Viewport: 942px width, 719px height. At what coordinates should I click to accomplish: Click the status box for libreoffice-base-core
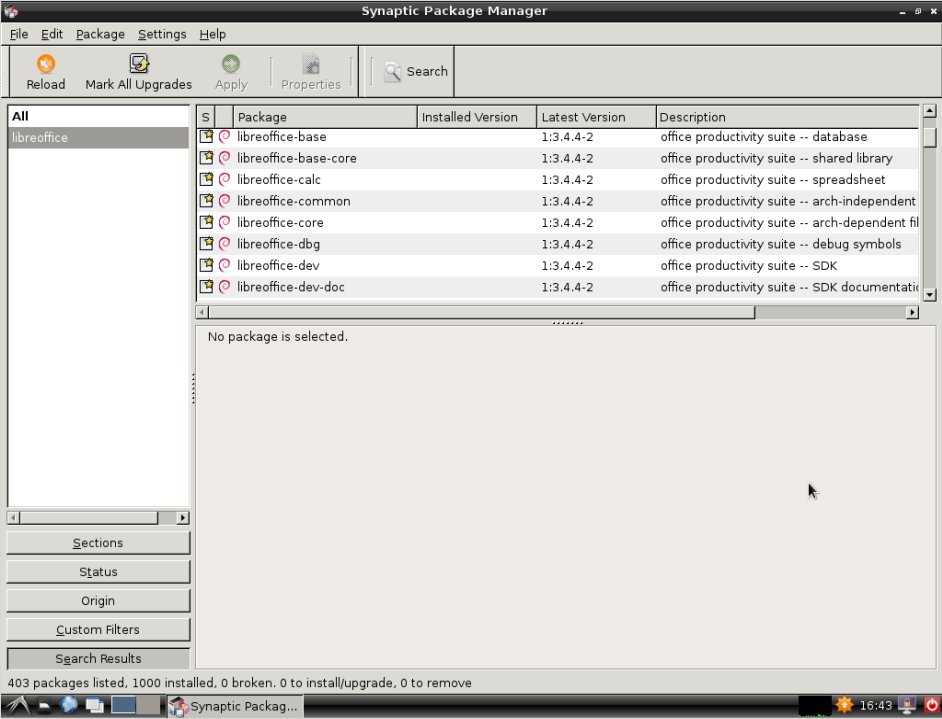[x=206, y=158]
